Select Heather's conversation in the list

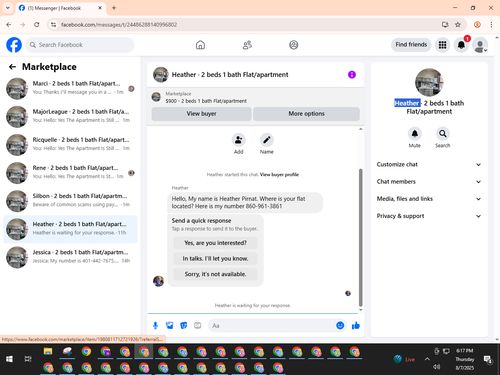(x=70, y=229)
